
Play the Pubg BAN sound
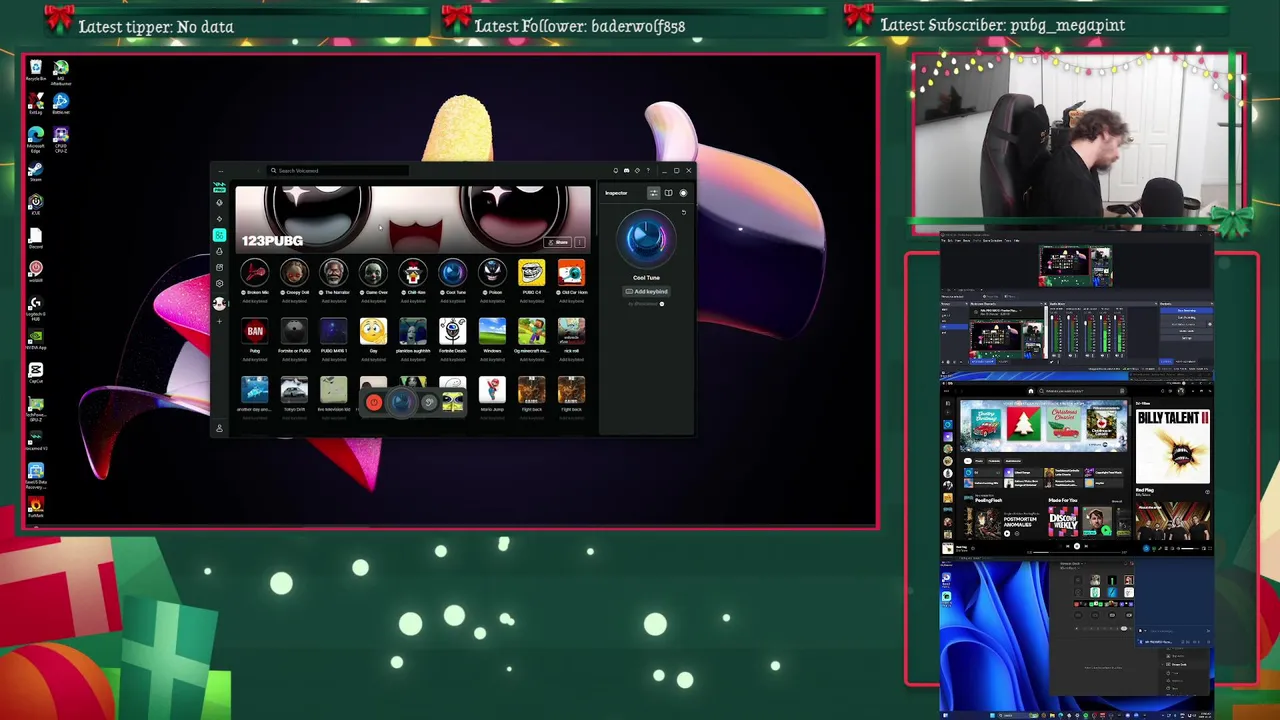pos(255,331)
